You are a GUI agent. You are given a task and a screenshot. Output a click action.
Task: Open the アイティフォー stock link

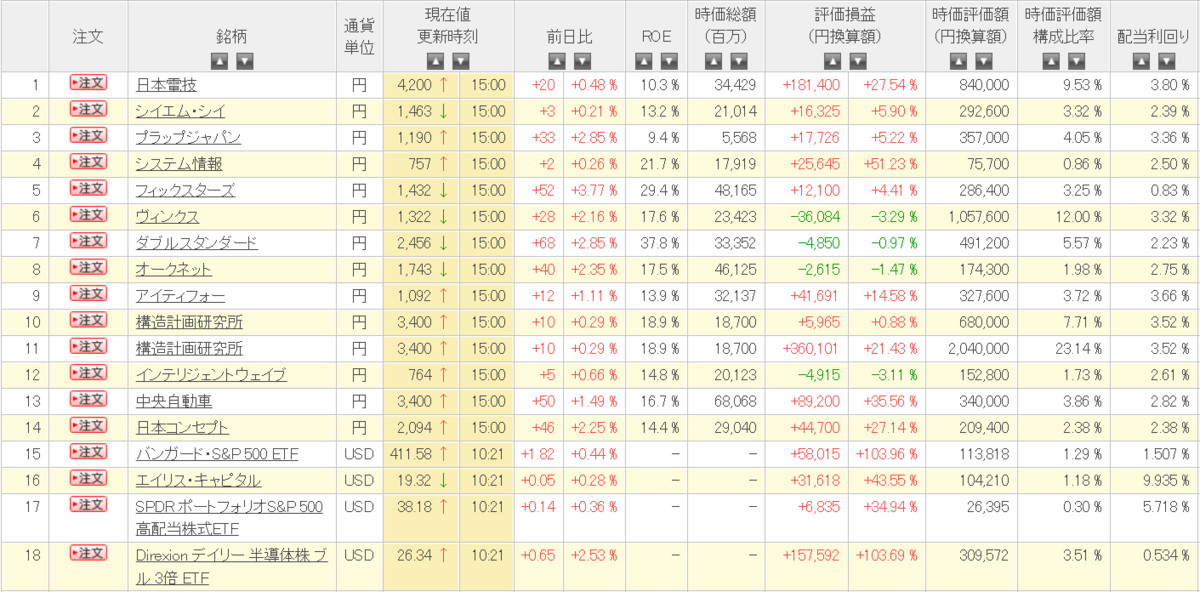(180, 295)
